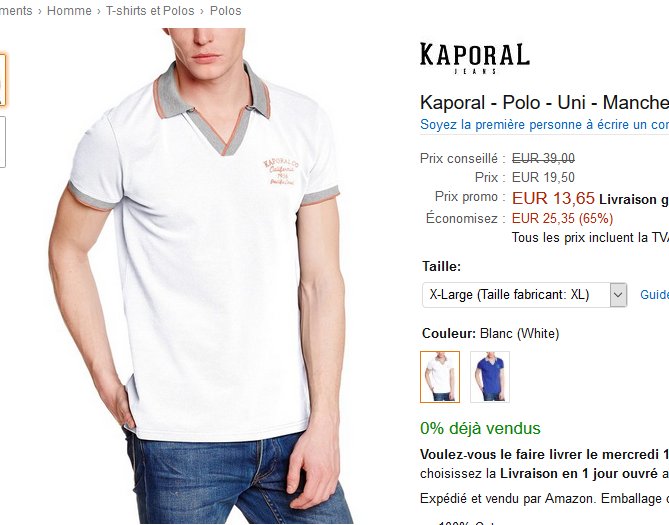Go to T-shirts et Polos breadcrumb
Viewport: 669px width, 525px height.
150,11
